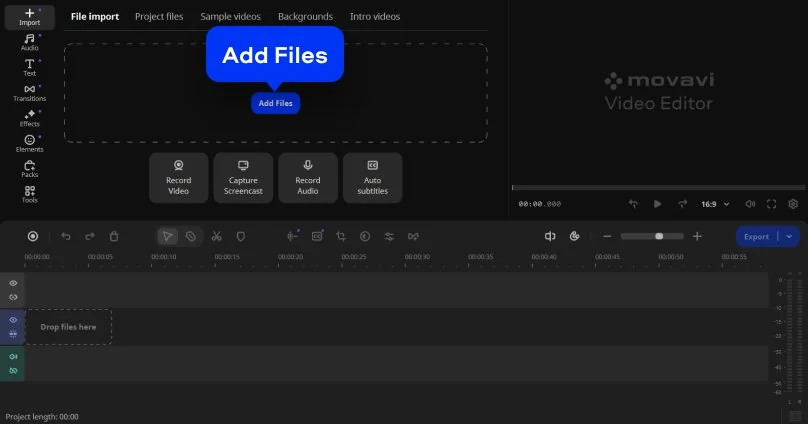Image resolution: width=808 pixels, height=424 pixels.
Task: Click the delete trash icon
Action: click(114, 236)
